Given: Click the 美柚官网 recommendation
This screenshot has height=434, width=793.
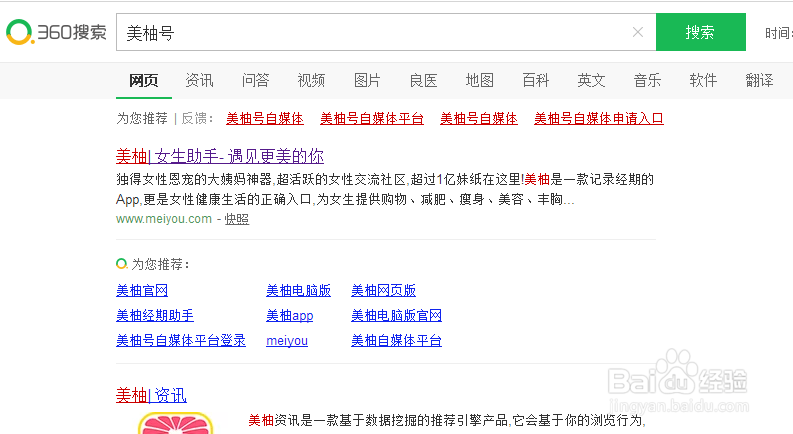Looking at the screenshot, I should click(x=142, y=290).
